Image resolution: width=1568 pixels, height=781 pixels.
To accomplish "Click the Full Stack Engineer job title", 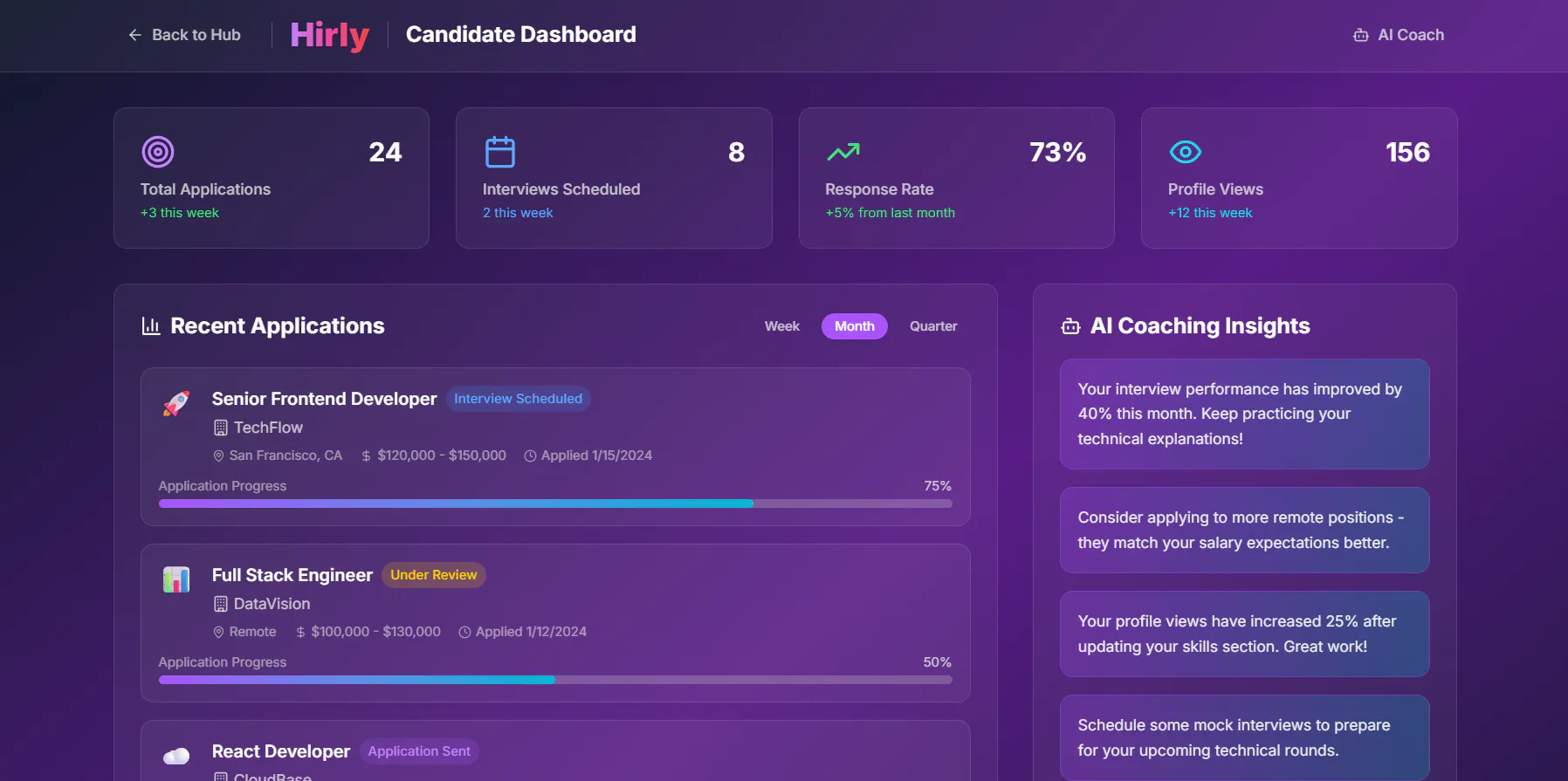I will (x=292, y=575).
